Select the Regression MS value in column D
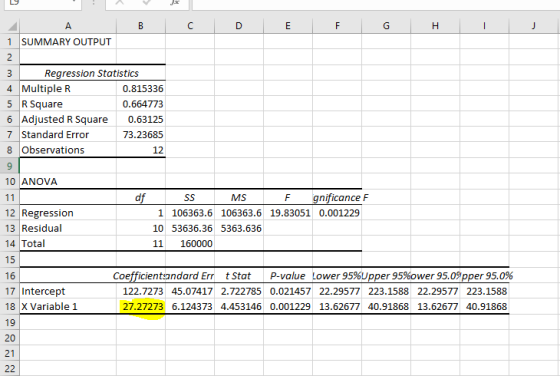The height and width of the screenshot is (376, 560). point(239,213)
